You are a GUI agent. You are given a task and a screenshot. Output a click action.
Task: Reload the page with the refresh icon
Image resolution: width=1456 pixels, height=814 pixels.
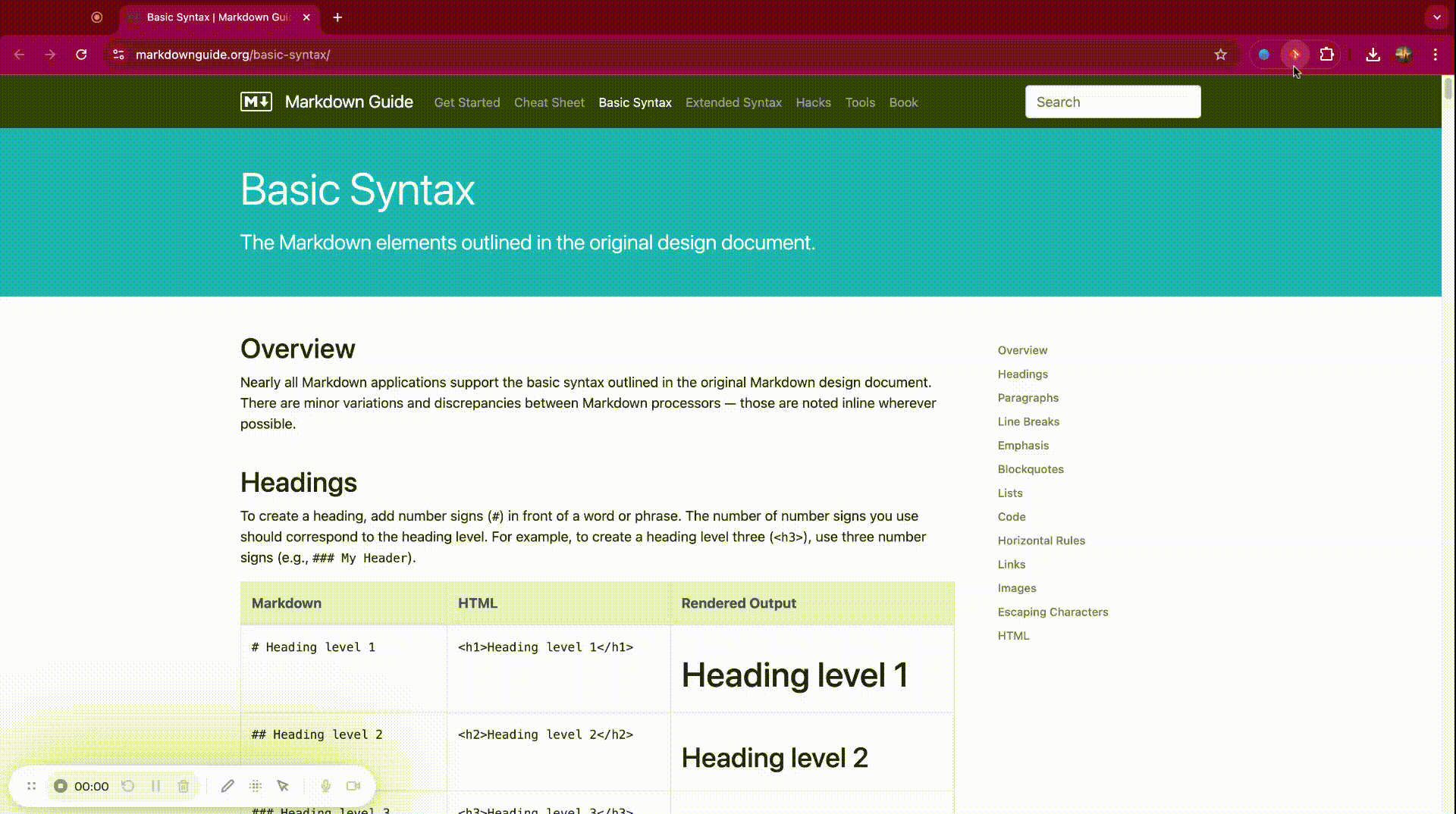pos(81,55)
